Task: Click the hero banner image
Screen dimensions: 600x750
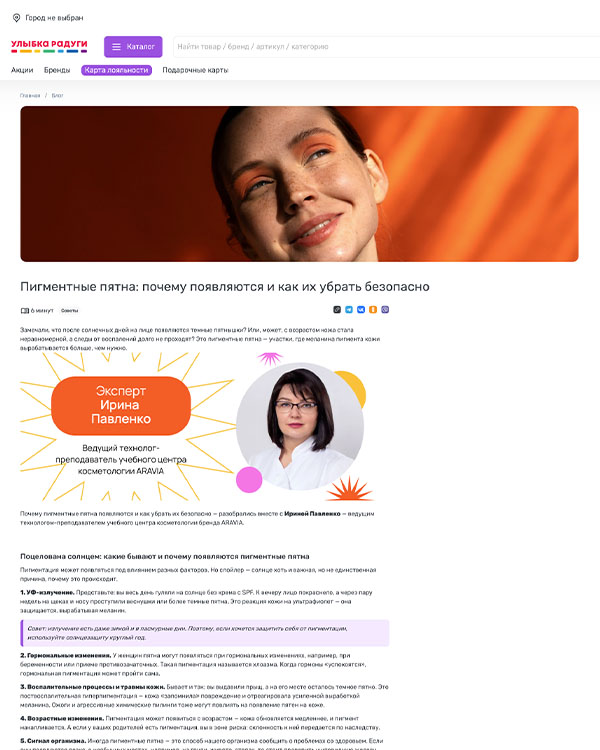Action: point(299,184)
